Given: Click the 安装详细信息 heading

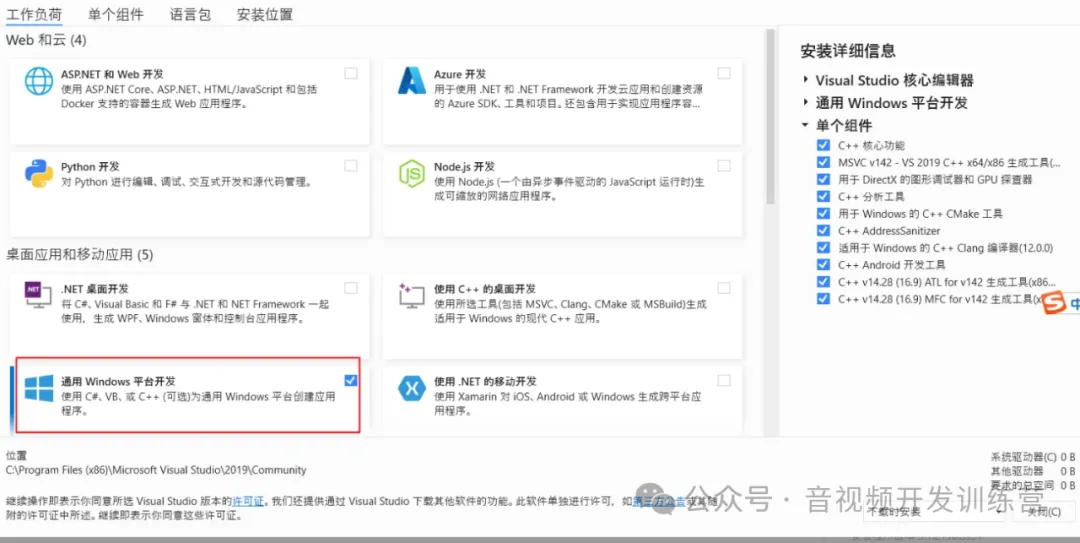Looking at the screenshot, I should coord(848,51).
